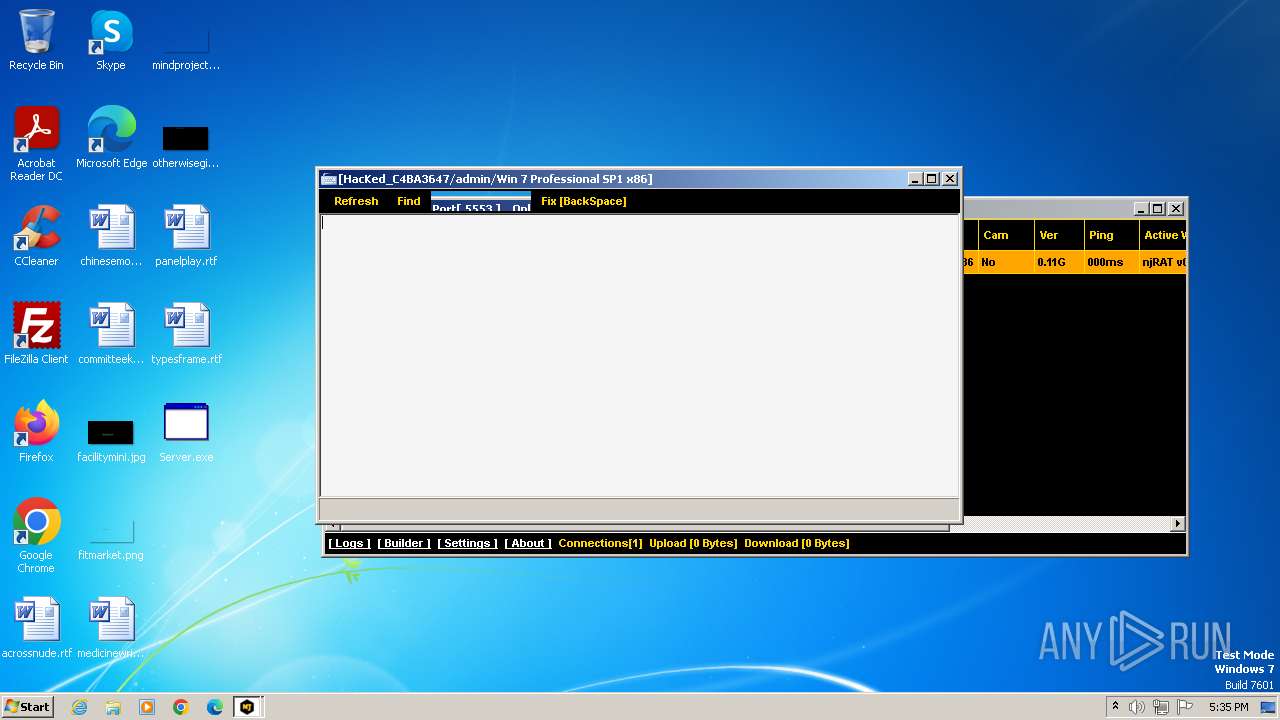1280x720 pixels.
Task: Launch Google Chrome desktop shortcut
Action: click(x=36, y=535)
